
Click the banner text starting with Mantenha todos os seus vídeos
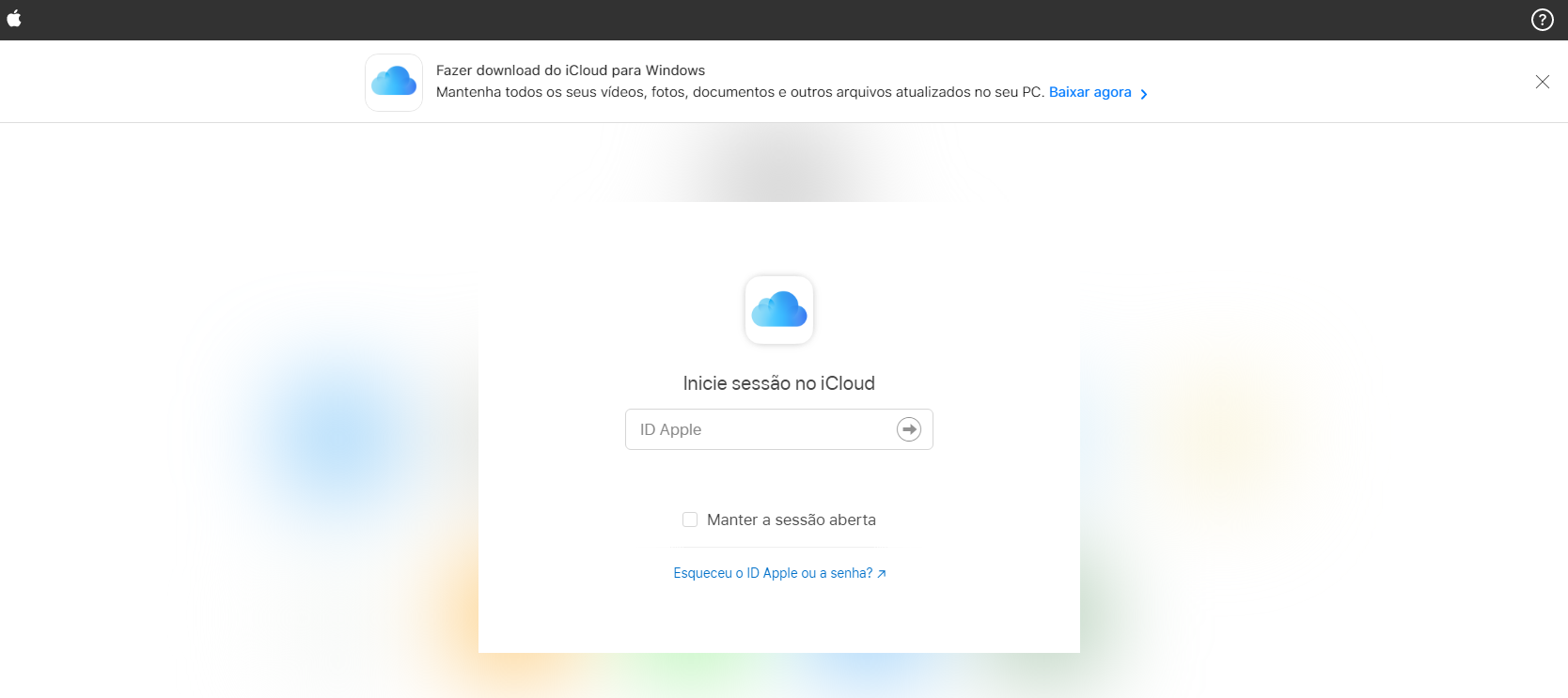pyautogui.click(x=740, y=92)
